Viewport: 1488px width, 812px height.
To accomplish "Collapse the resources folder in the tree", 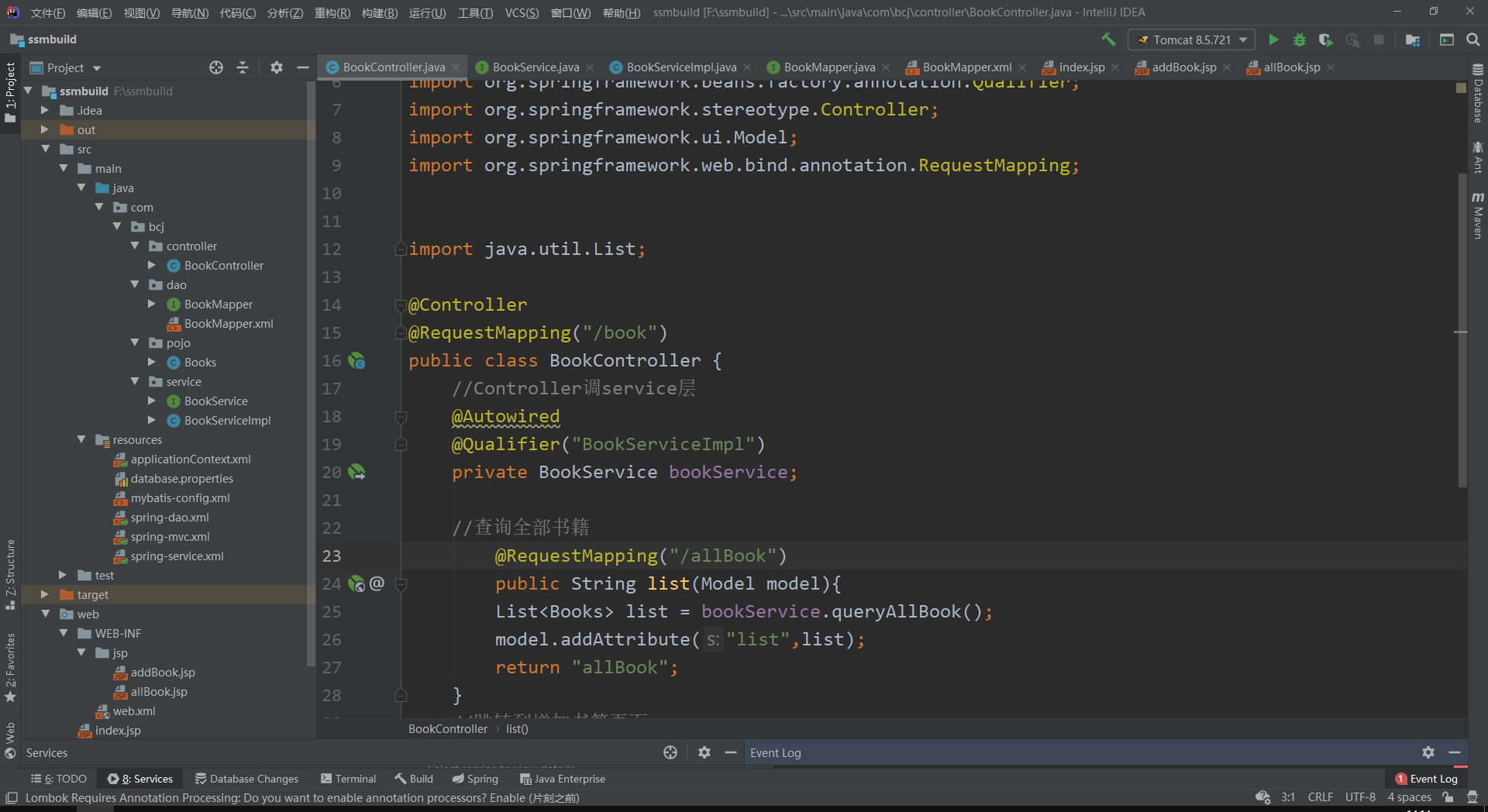I will click(81, 439).
